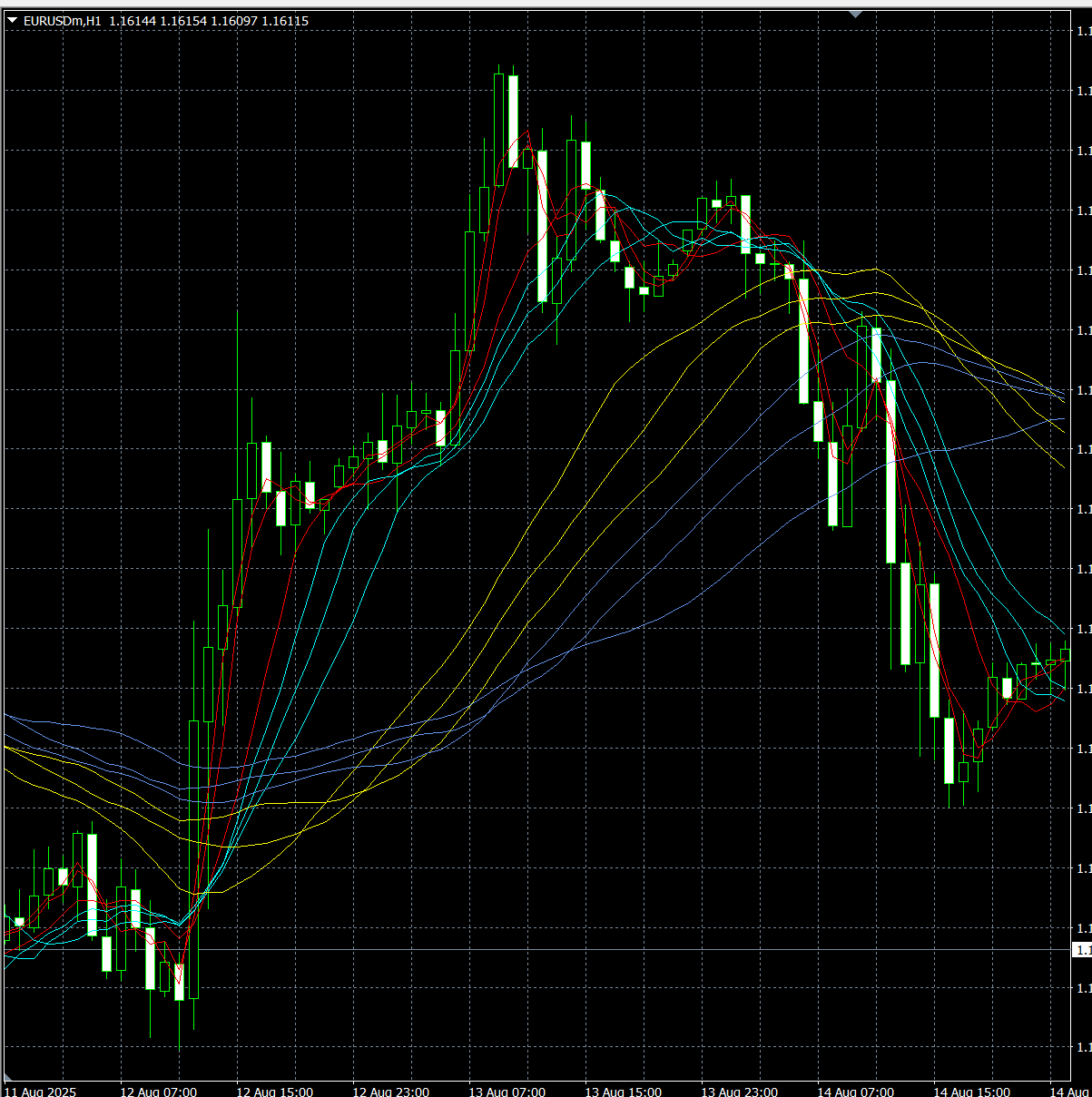
Task: Click the OHLC values starting with 1.16144
Action: click(209, 21)
